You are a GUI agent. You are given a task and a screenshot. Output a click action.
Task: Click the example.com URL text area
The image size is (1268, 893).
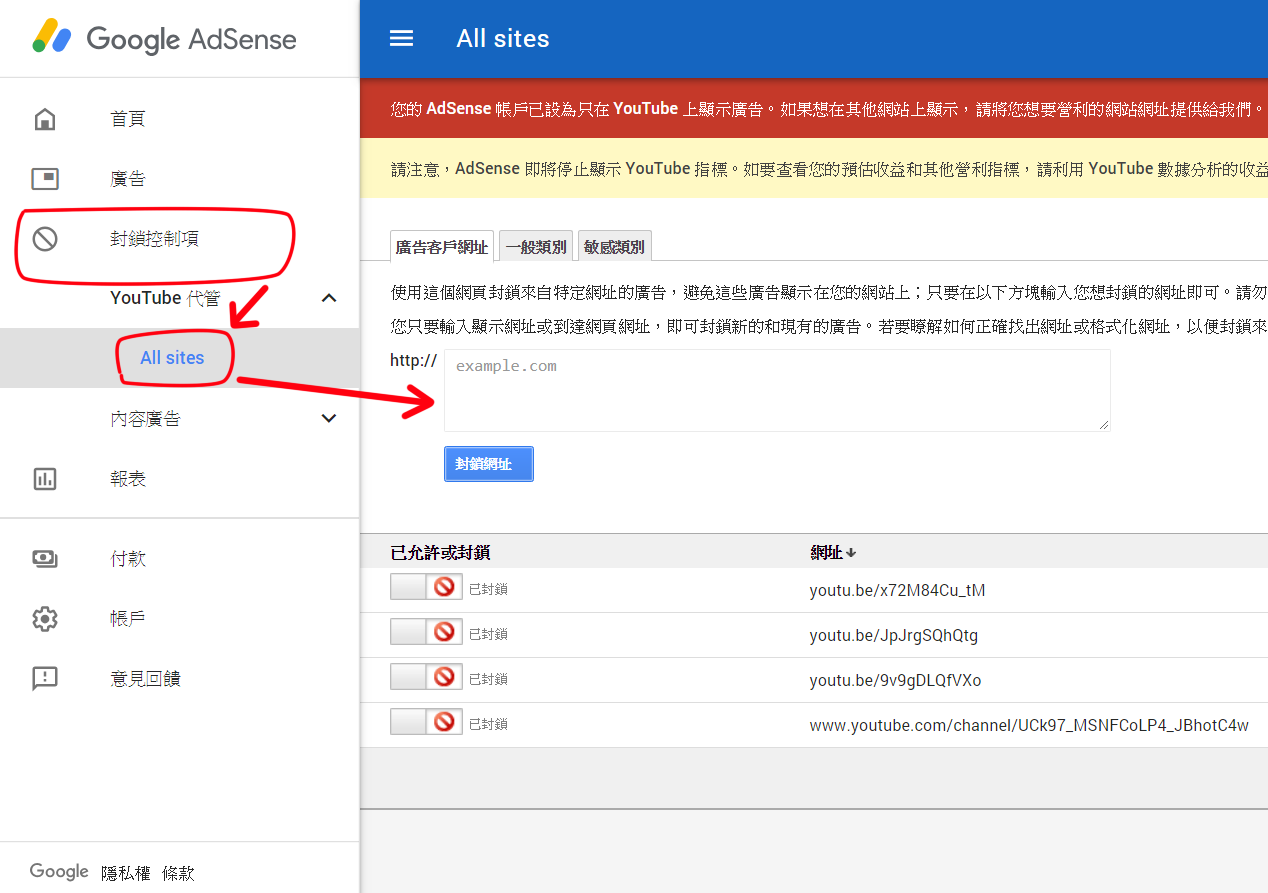[777, 390]
